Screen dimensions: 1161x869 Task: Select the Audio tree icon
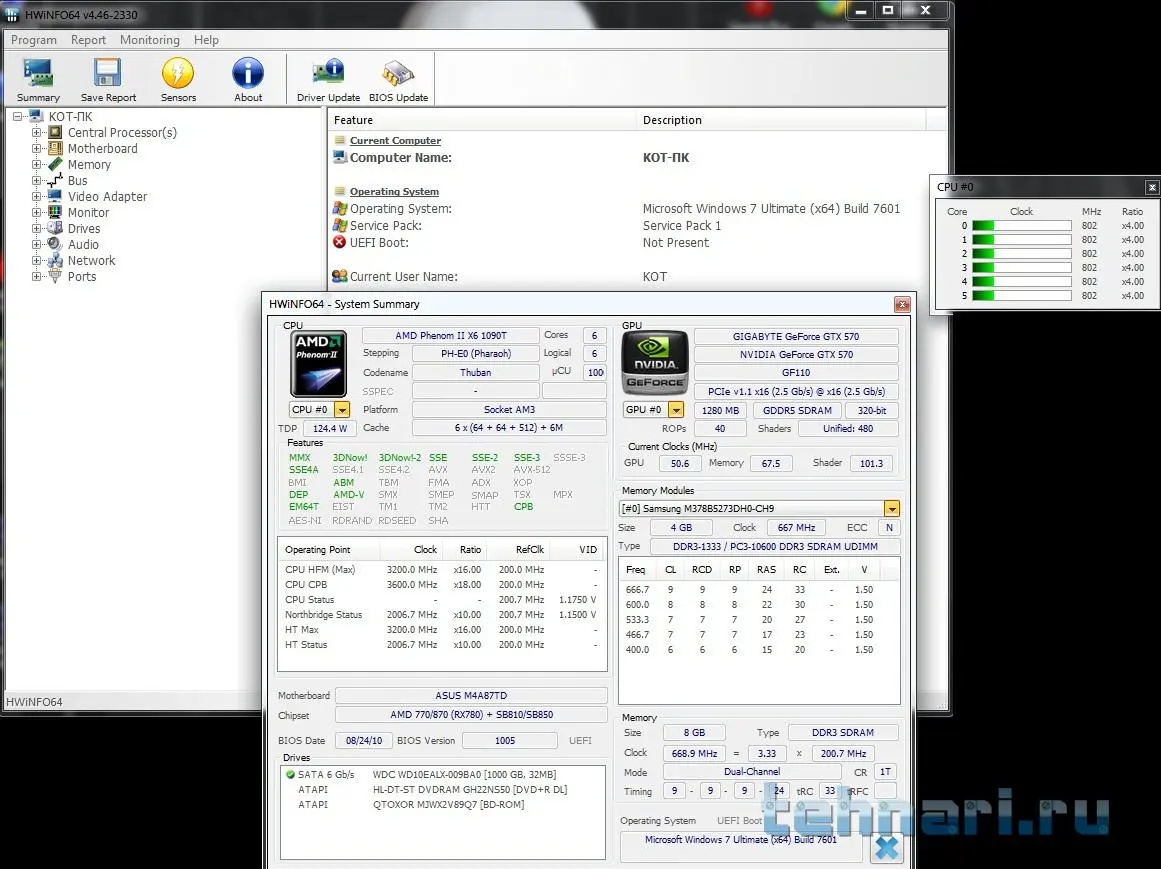coord(55,244)
